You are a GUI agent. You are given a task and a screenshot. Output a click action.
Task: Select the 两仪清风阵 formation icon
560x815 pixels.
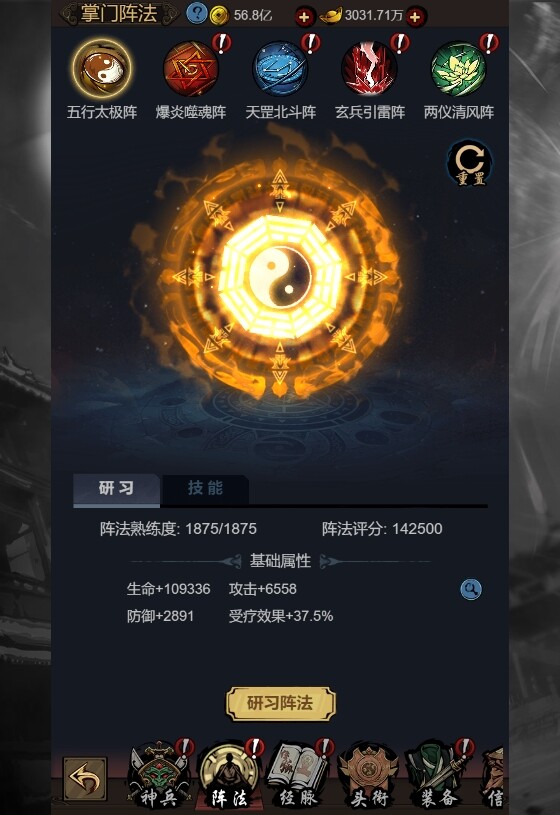pyautogui.click(x=459, y=69)
